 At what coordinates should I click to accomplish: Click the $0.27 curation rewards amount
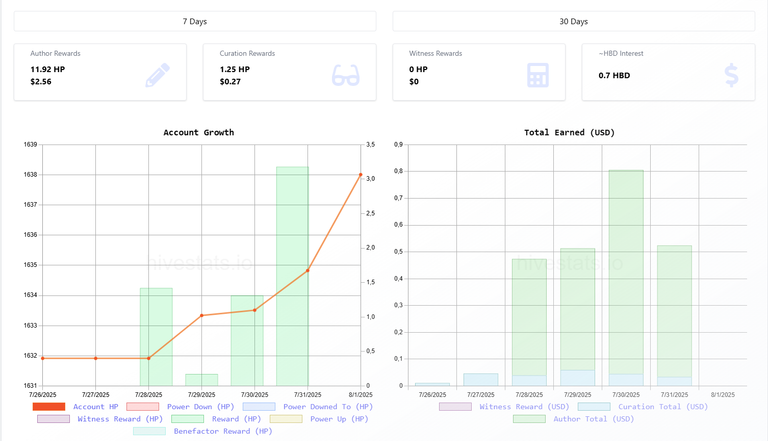click(230, 82)
